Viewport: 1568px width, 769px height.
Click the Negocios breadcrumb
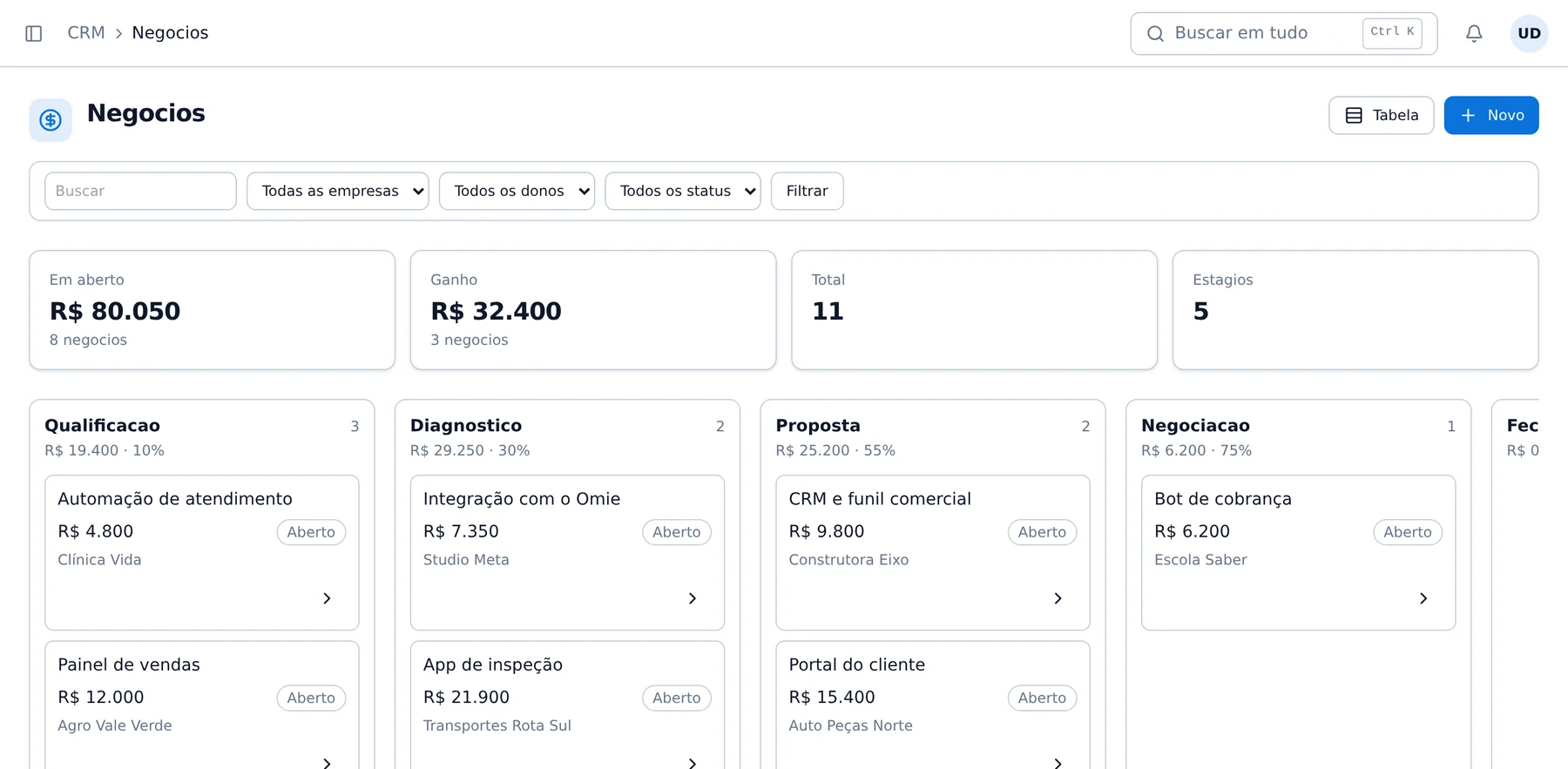click(170, 33)
